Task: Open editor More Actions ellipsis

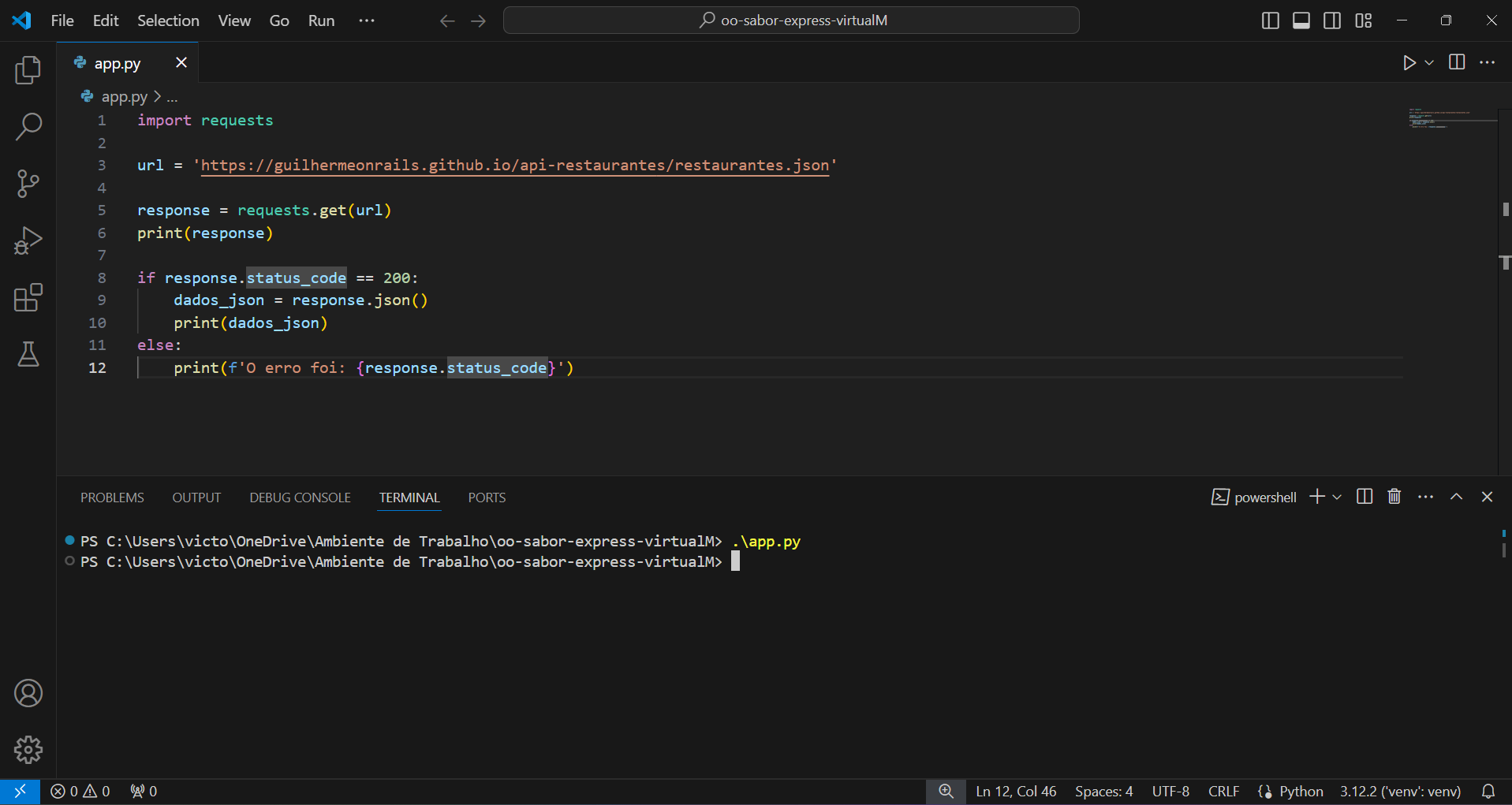Action: [1488, 62]
